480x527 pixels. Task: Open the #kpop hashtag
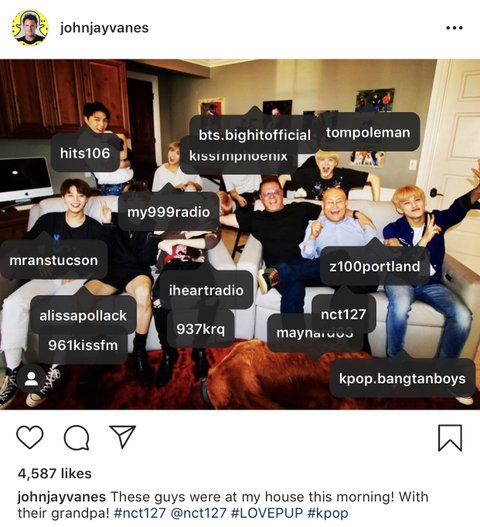pyautogui.click(x=328, y=513)
